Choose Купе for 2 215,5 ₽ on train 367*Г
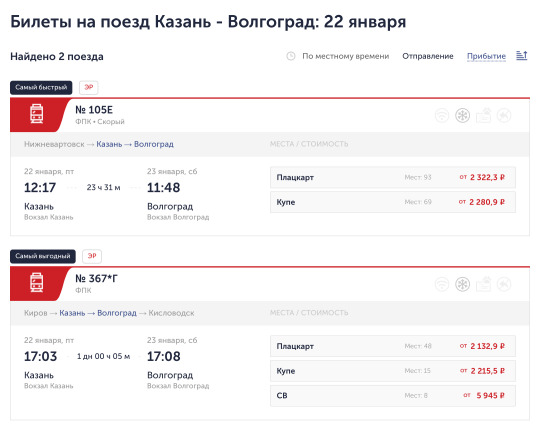This screenshot has width=540, height=429. point(393,371)
